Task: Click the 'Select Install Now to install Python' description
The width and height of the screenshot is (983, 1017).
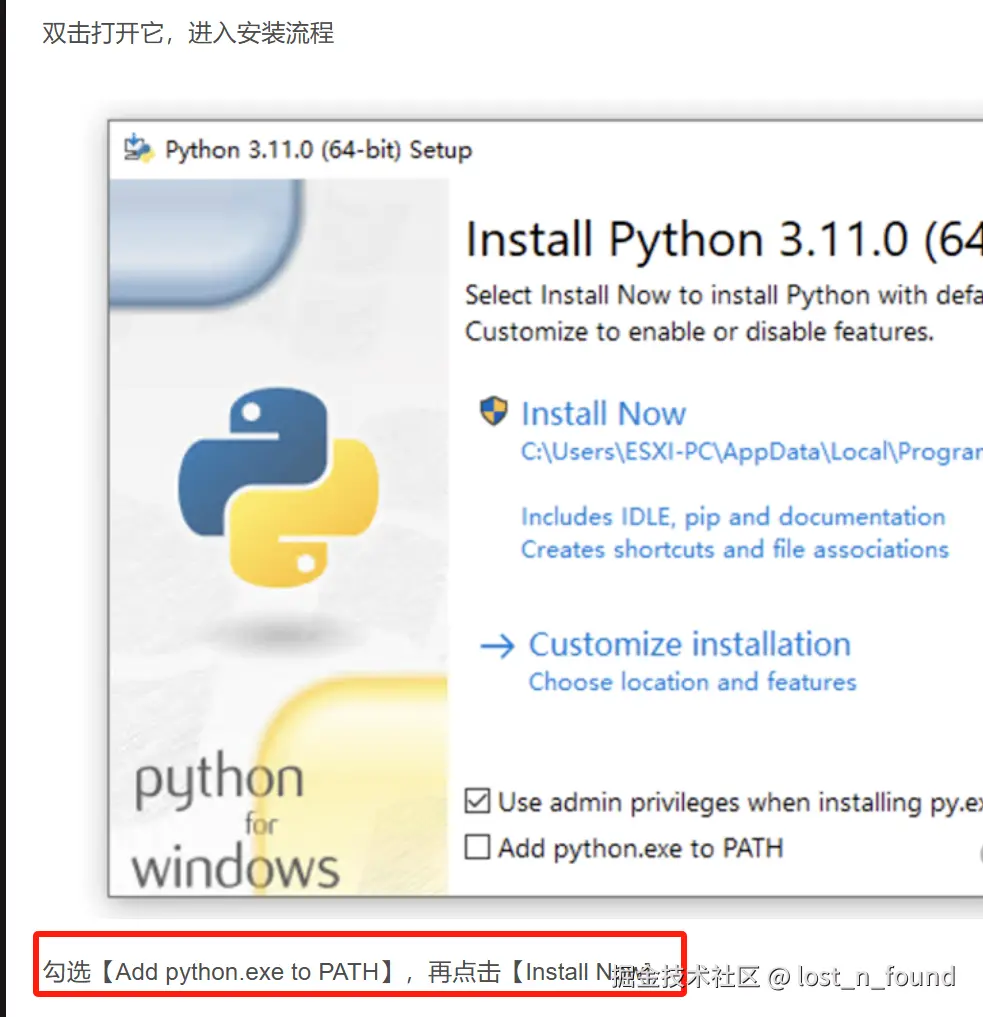Action: pyautogui.click(x=724, y=295)
